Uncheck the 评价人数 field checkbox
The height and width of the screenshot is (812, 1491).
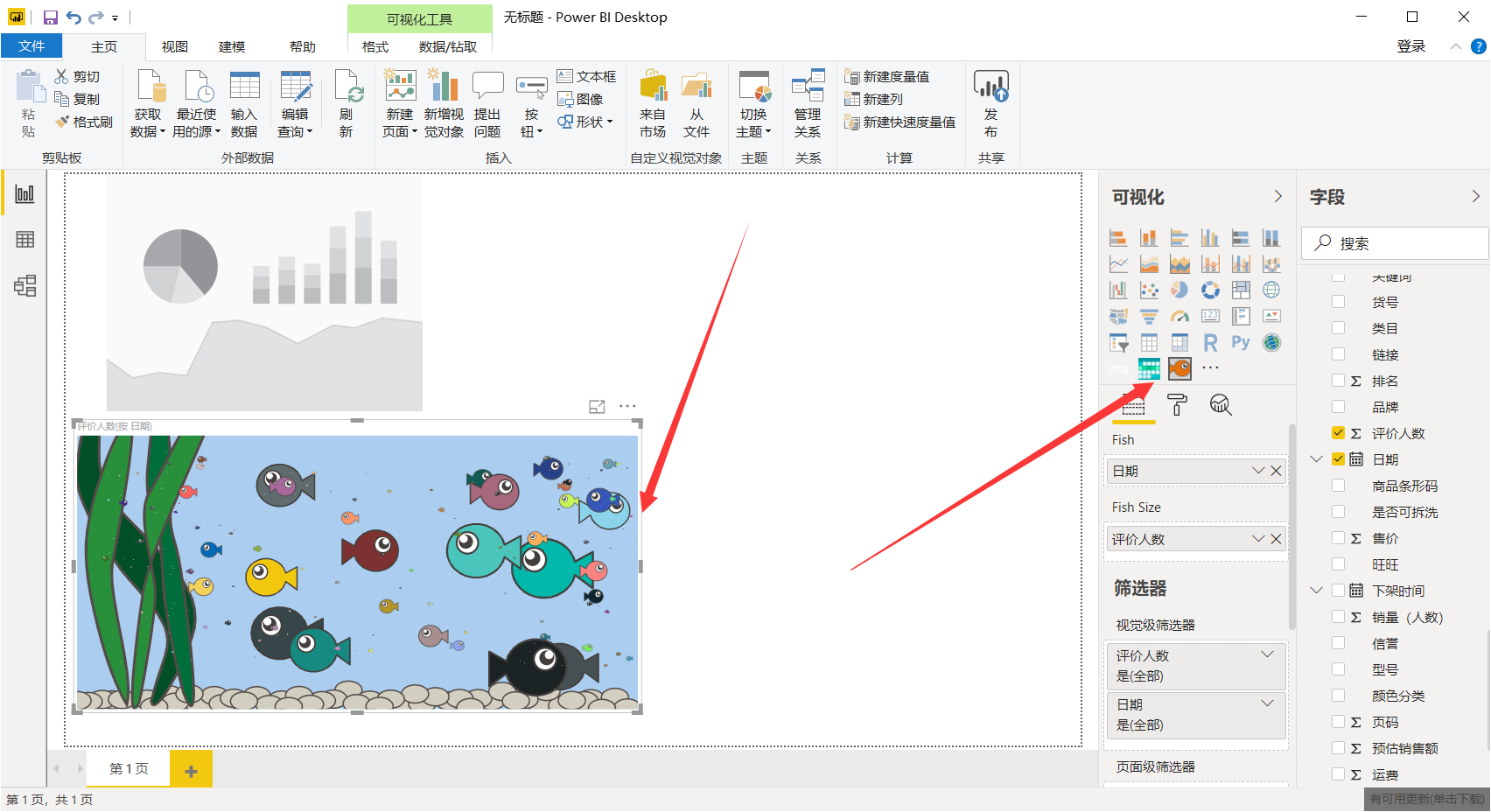pyautogui.click(x=1339, y=432)
